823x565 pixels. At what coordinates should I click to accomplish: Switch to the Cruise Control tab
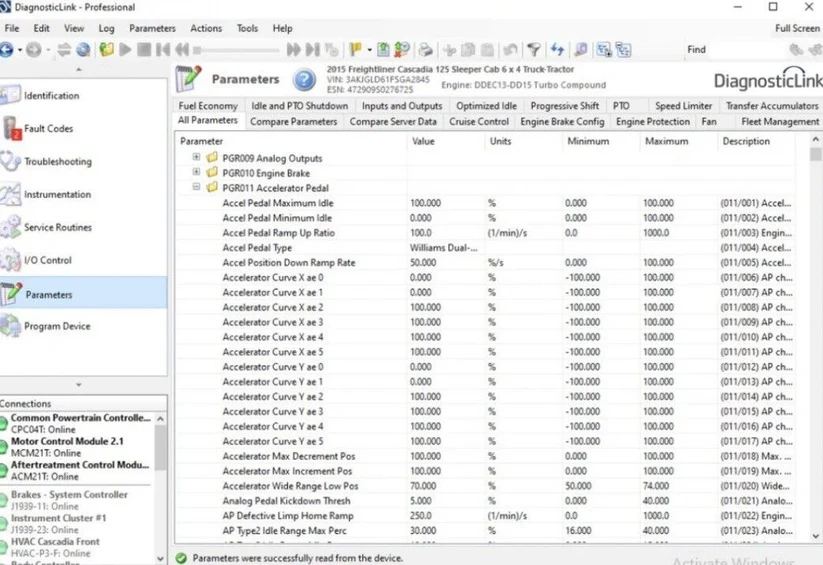(x=479, y=121)
